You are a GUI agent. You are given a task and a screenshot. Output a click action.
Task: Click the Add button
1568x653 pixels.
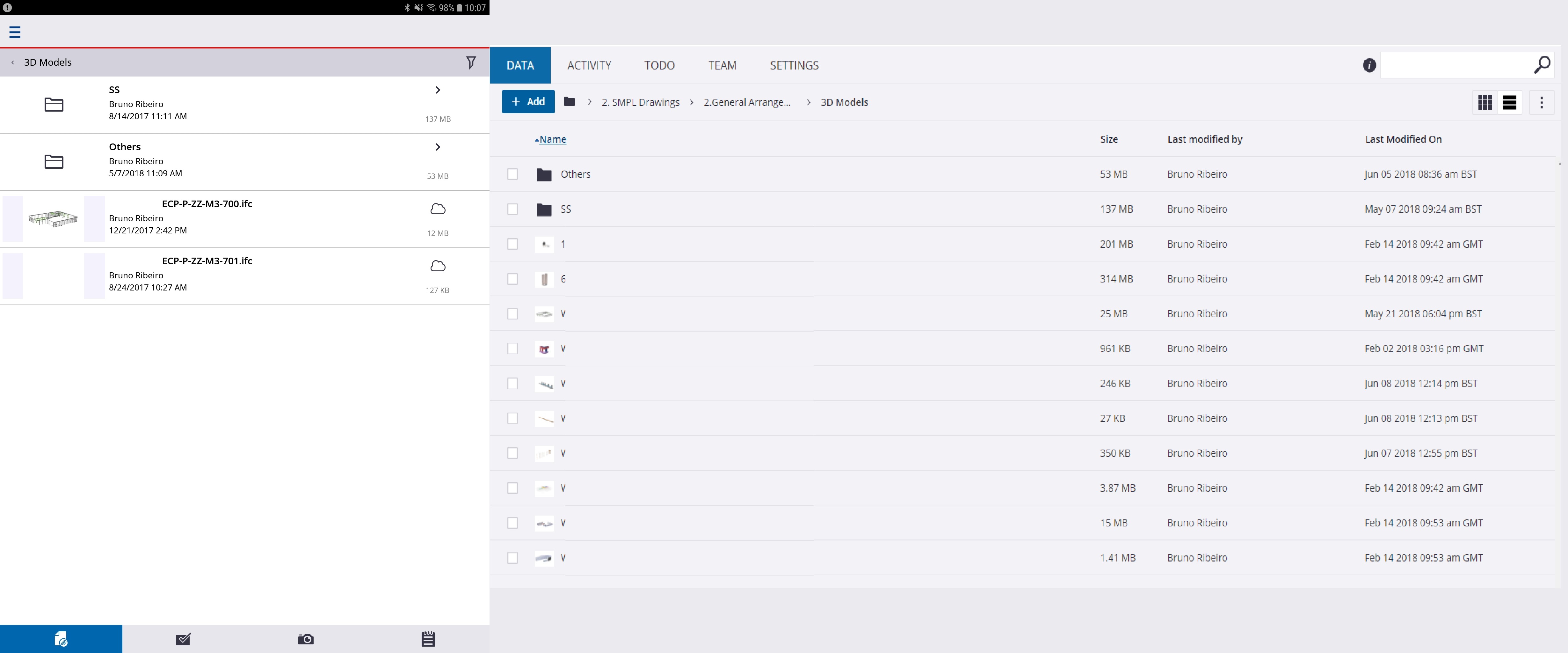[527, 102]
